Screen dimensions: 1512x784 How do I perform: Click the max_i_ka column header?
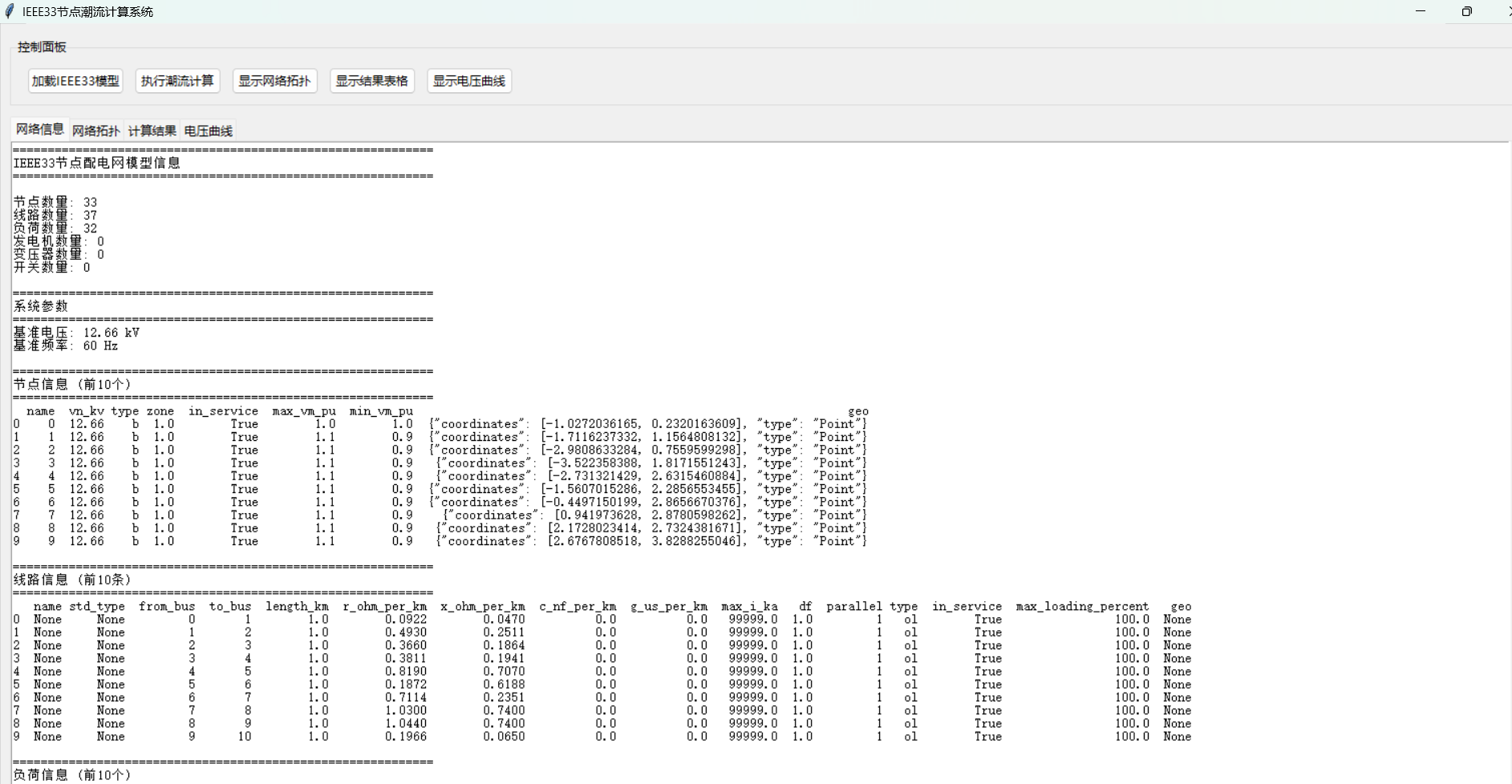749,607
